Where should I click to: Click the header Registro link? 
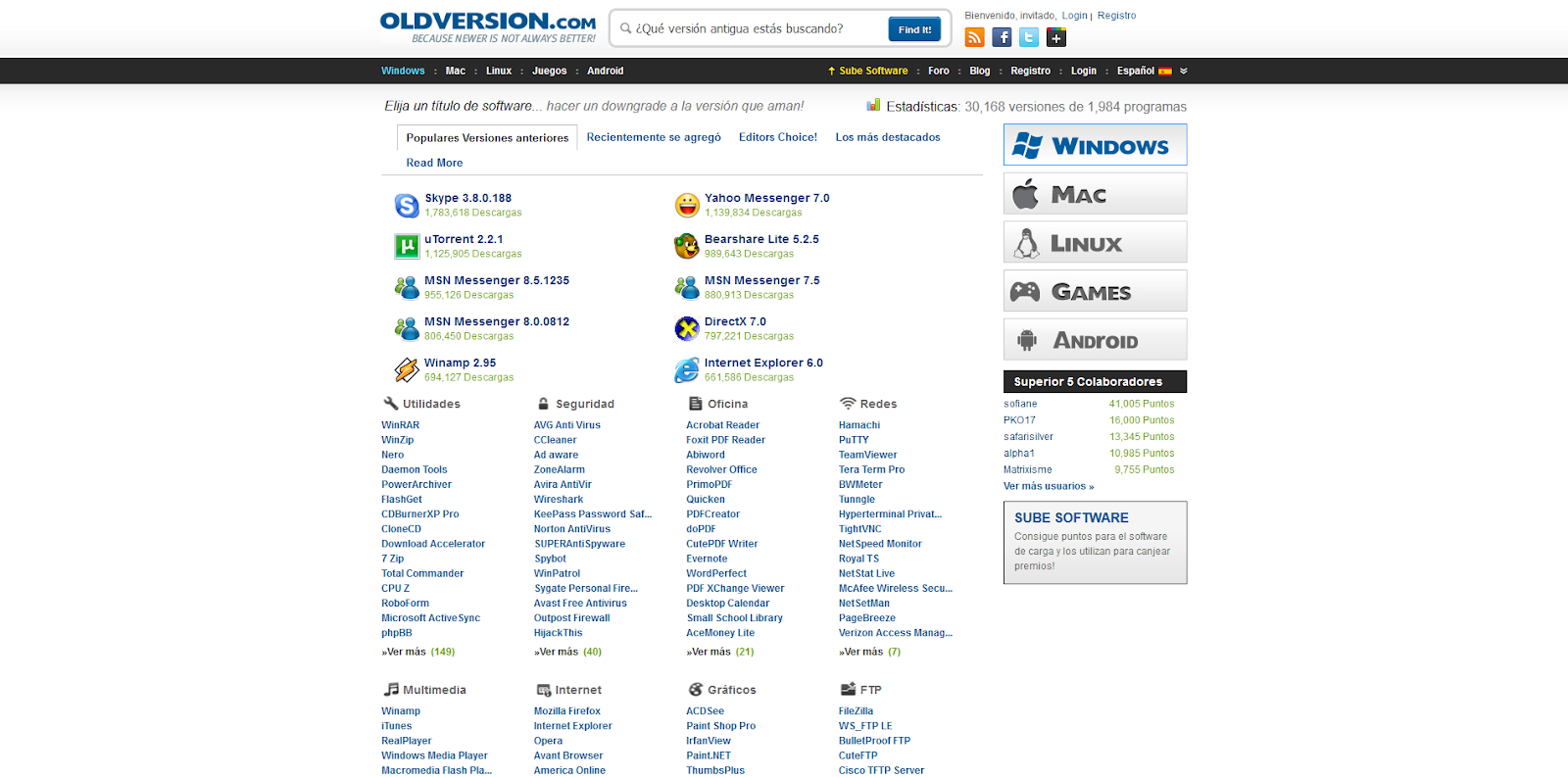[x=1117, y=16]
